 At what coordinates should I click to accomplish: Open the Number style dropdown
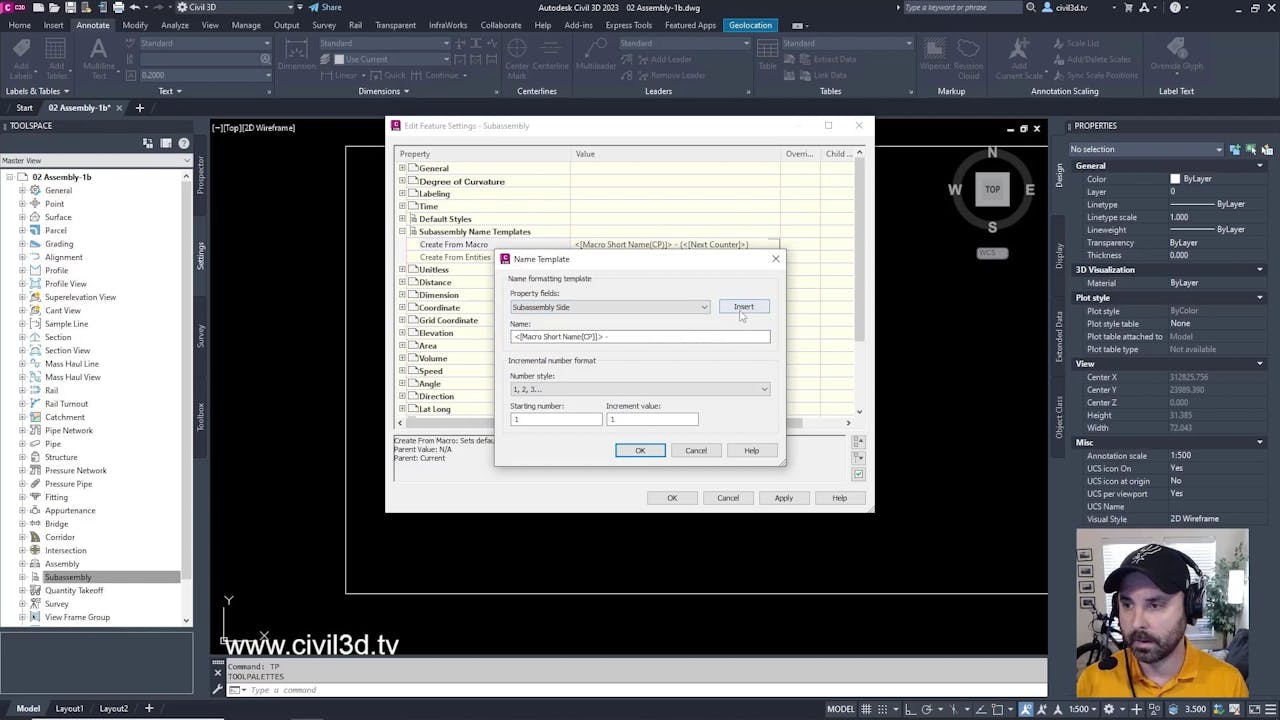(764, 389)
